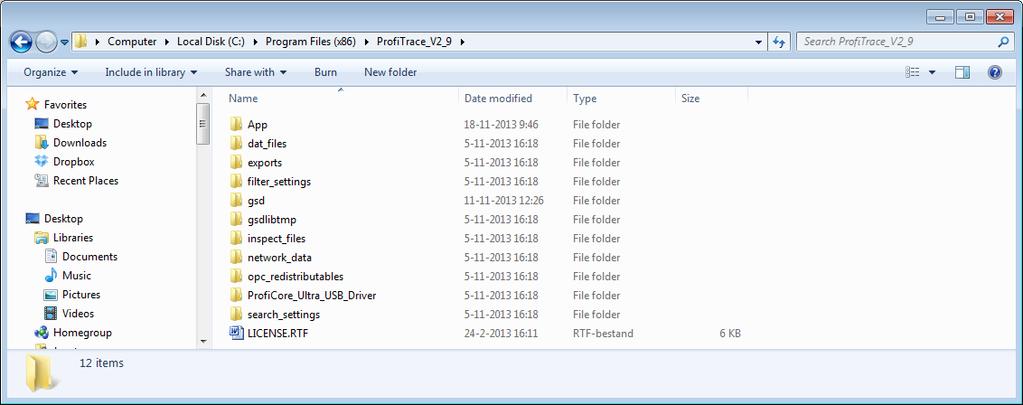The height and width of the screenshot is (405, 1023).
Task: Toggle the preview pane
Action: [962, 72]
